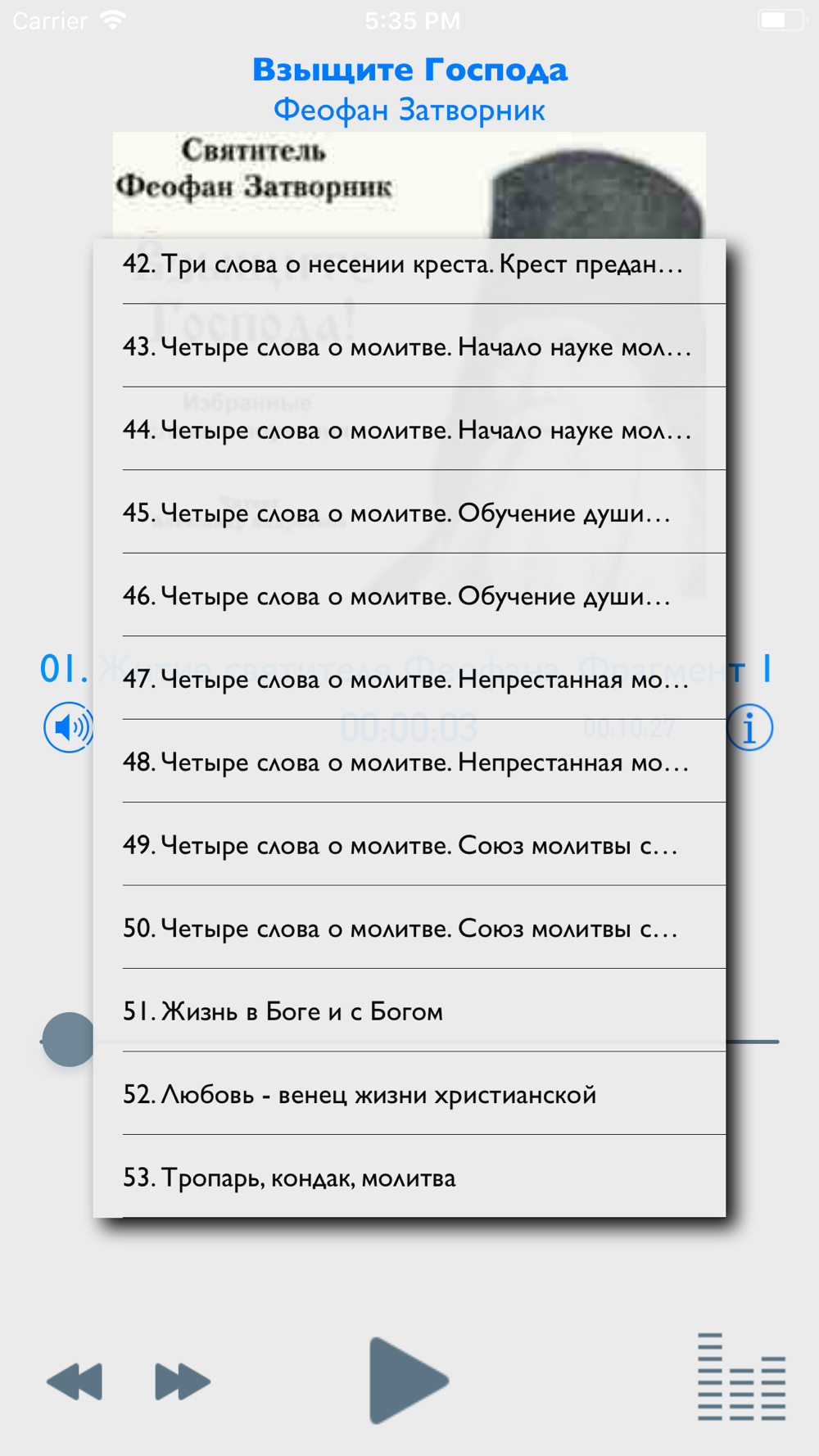Viewport: 819px width, 1456px height.
Task: Choose track 44. Четыре слова о молитве
Action: (409, 429)
